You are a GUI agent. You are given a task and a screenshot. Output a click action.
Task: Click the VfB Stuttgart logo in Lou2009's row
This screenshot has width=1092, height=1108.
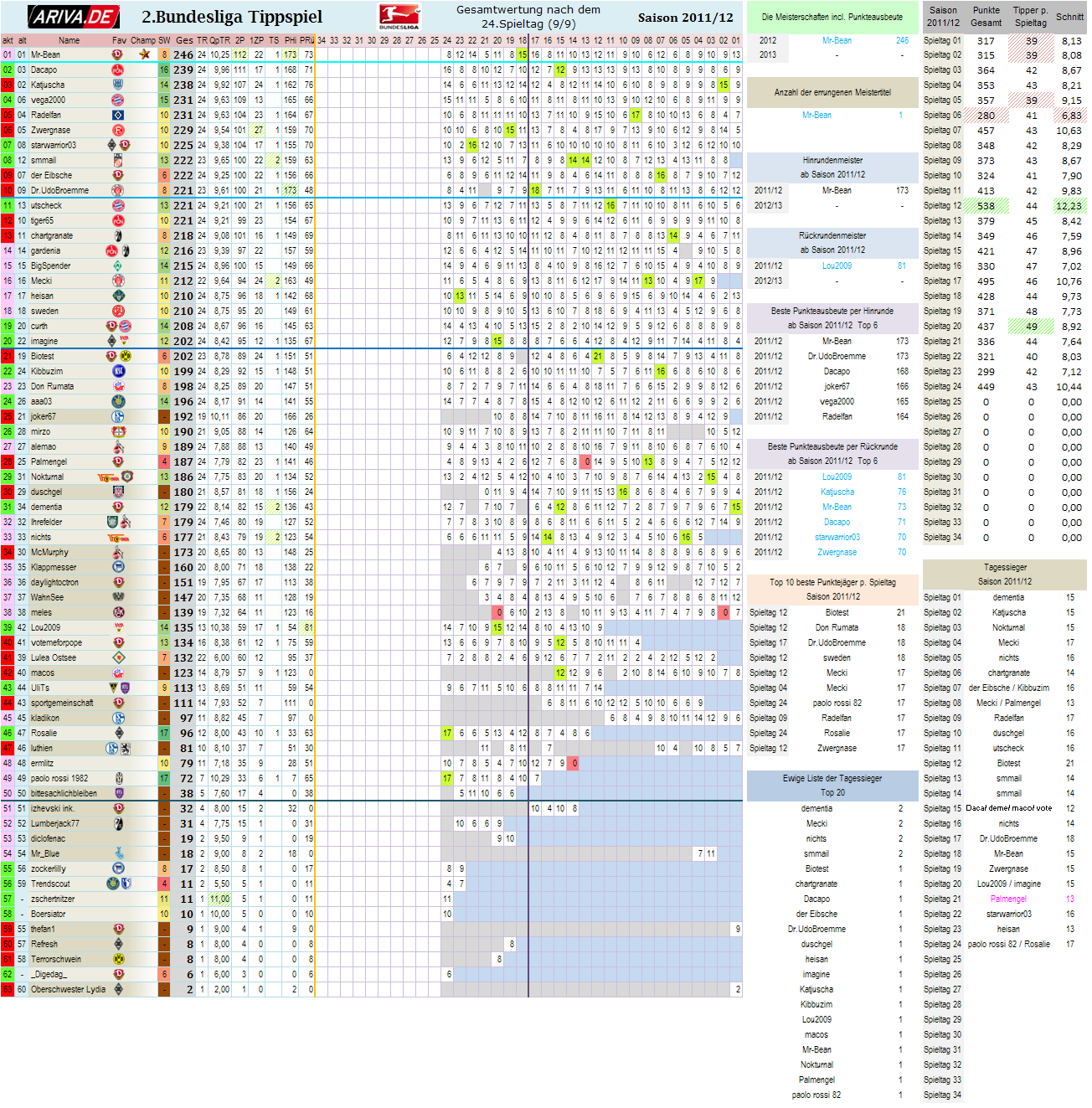(x=117, y=627)
